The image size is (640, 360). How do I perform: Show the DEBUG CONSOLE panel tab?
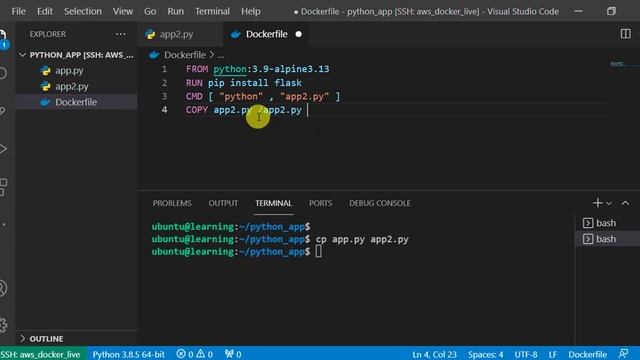click(x=380, y=203)
